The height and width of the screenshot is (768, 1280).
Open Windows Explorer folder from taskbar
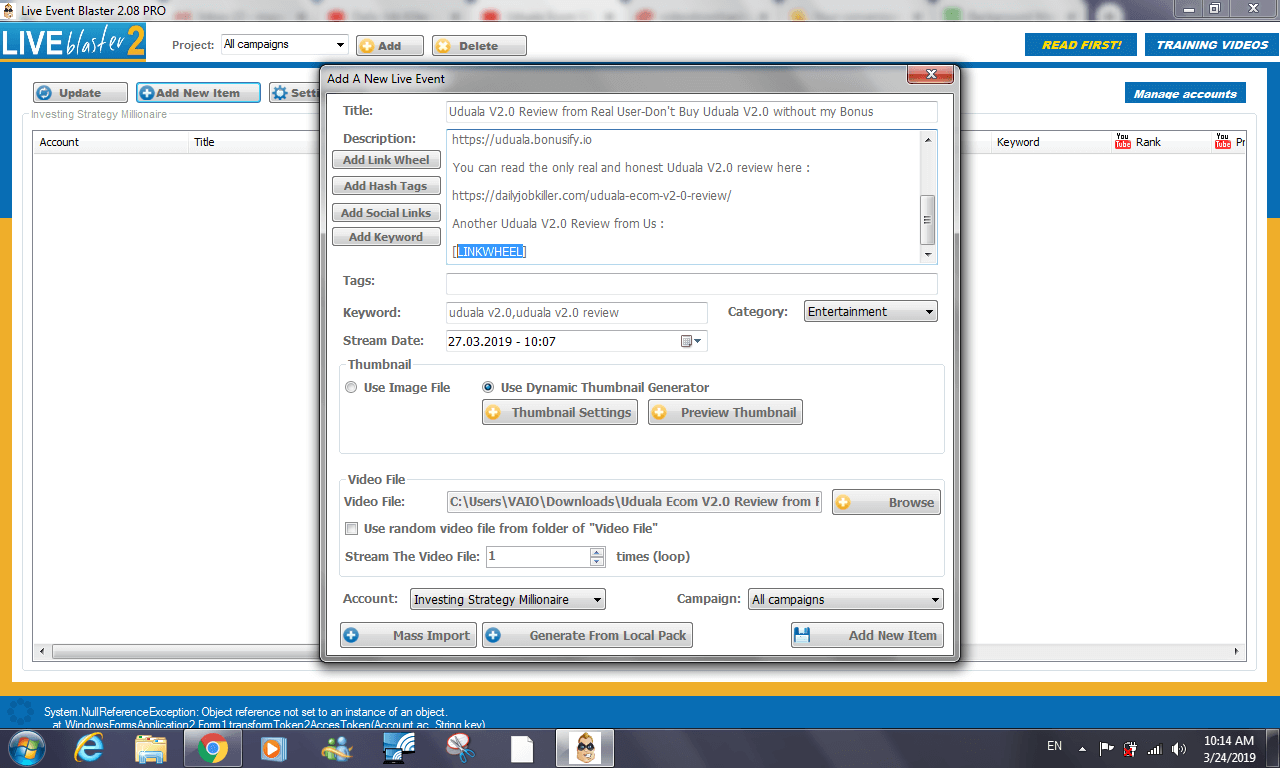tap(150, 748)
